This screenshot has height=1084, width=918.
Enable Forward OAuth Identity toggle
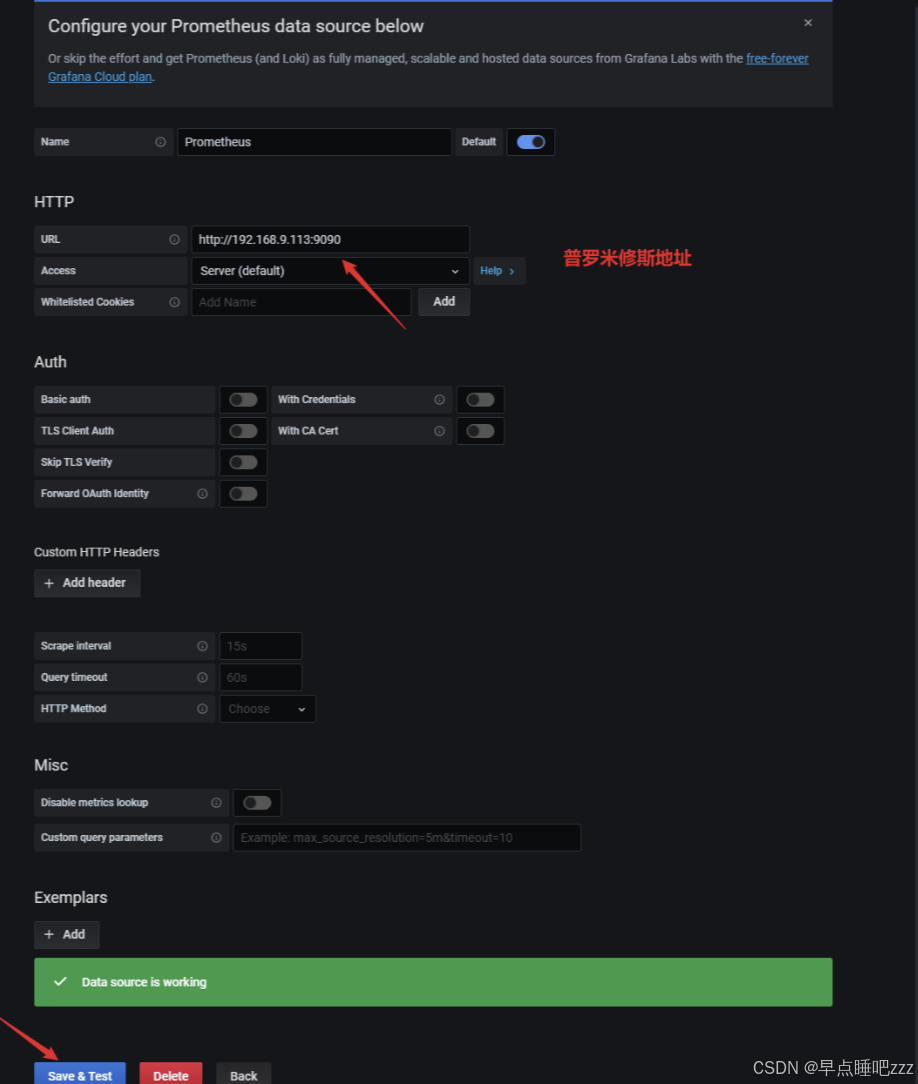click(x=243, y=494)
